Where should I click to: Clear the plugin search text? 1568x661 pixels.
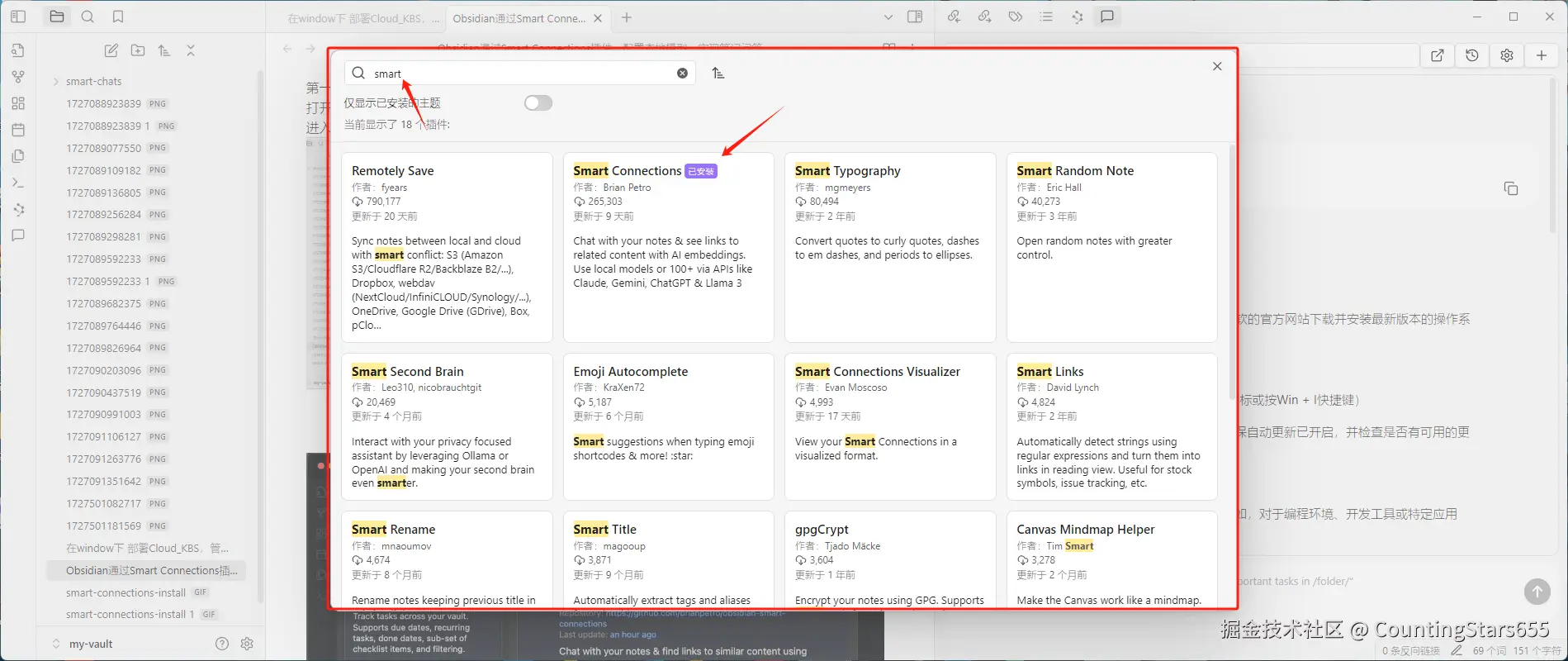682,73
